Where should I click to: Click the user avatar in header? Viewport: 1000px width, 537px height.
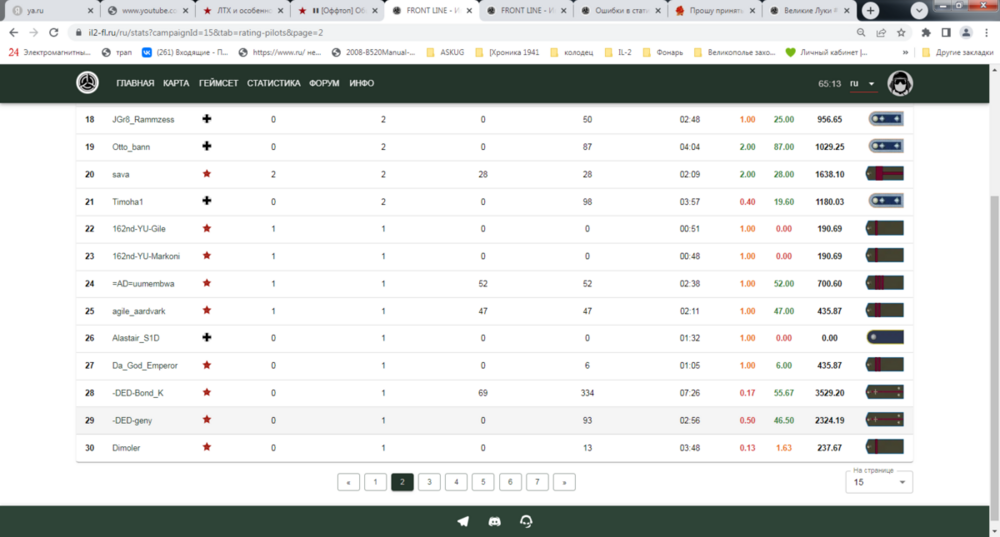[x=900, y=83]
